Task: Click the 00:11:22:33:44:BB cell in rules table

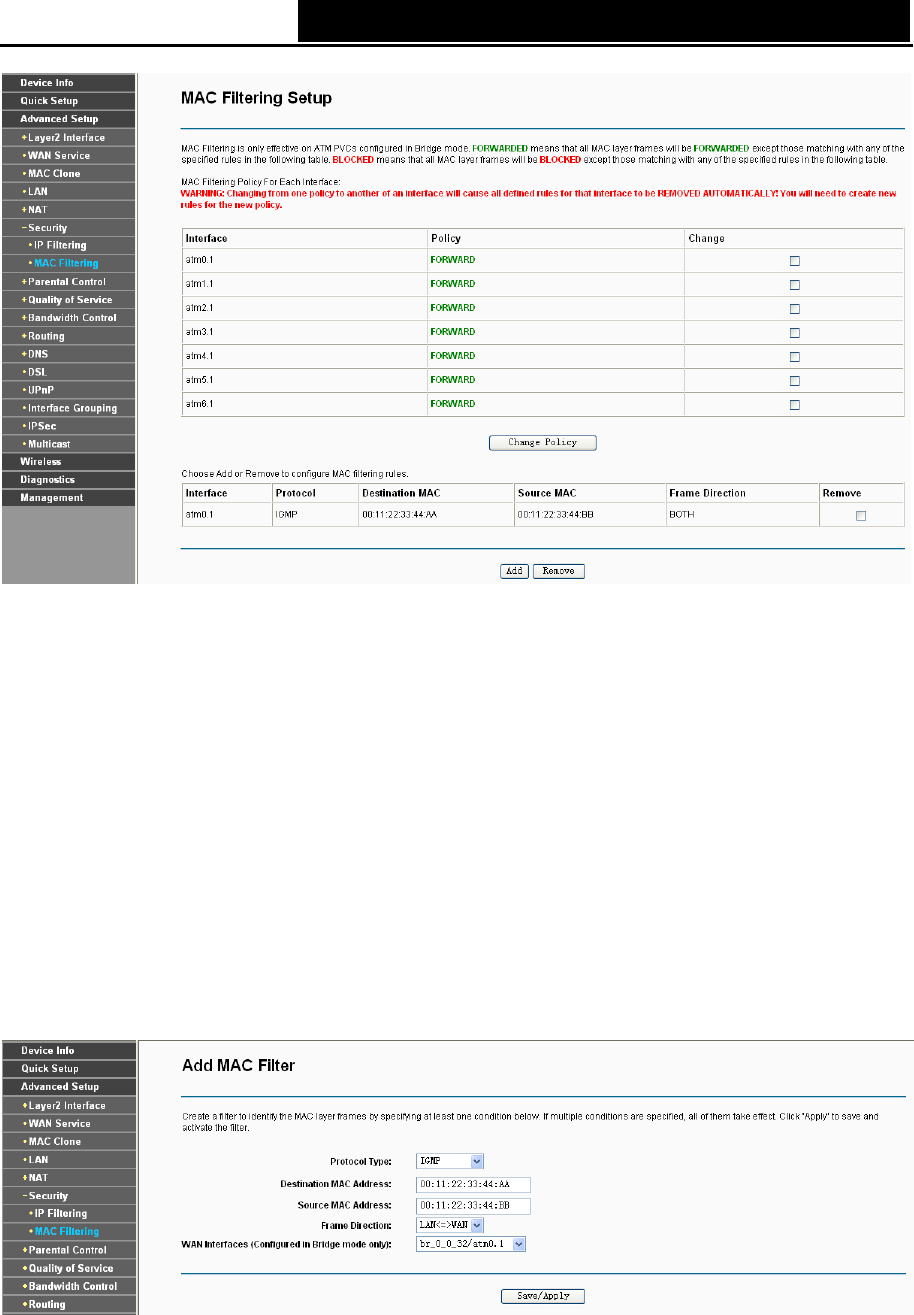Action: point(590,515)
